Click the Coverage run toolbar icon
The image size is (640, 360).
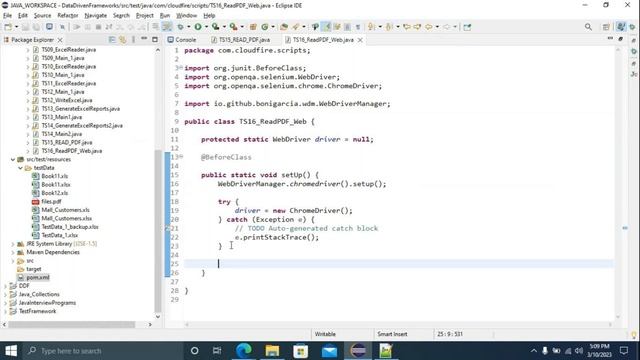[x=216, y=27]
